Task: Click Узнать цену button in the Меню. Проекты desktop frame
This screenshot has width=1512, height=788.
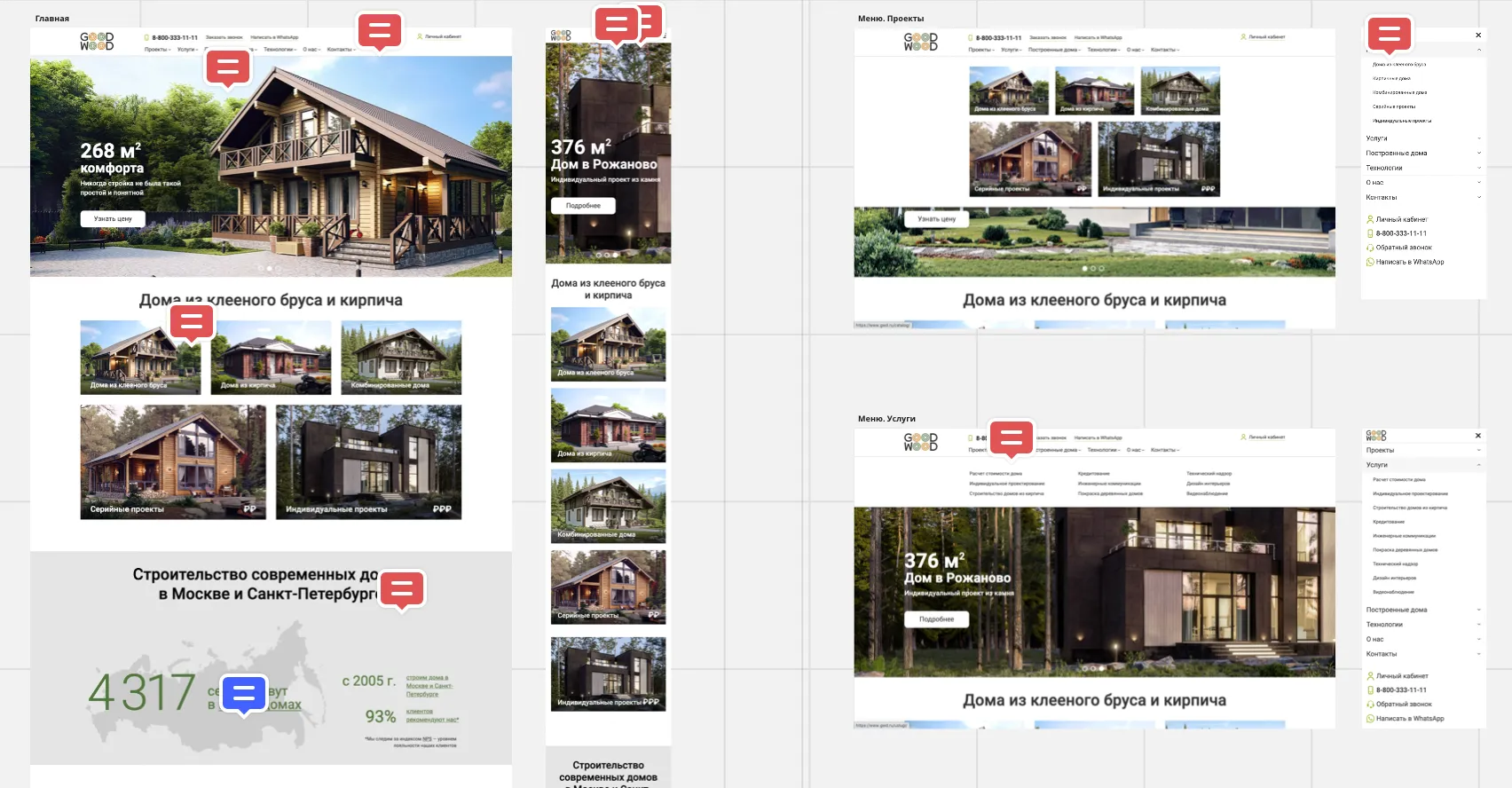Action: pos(937,218)
